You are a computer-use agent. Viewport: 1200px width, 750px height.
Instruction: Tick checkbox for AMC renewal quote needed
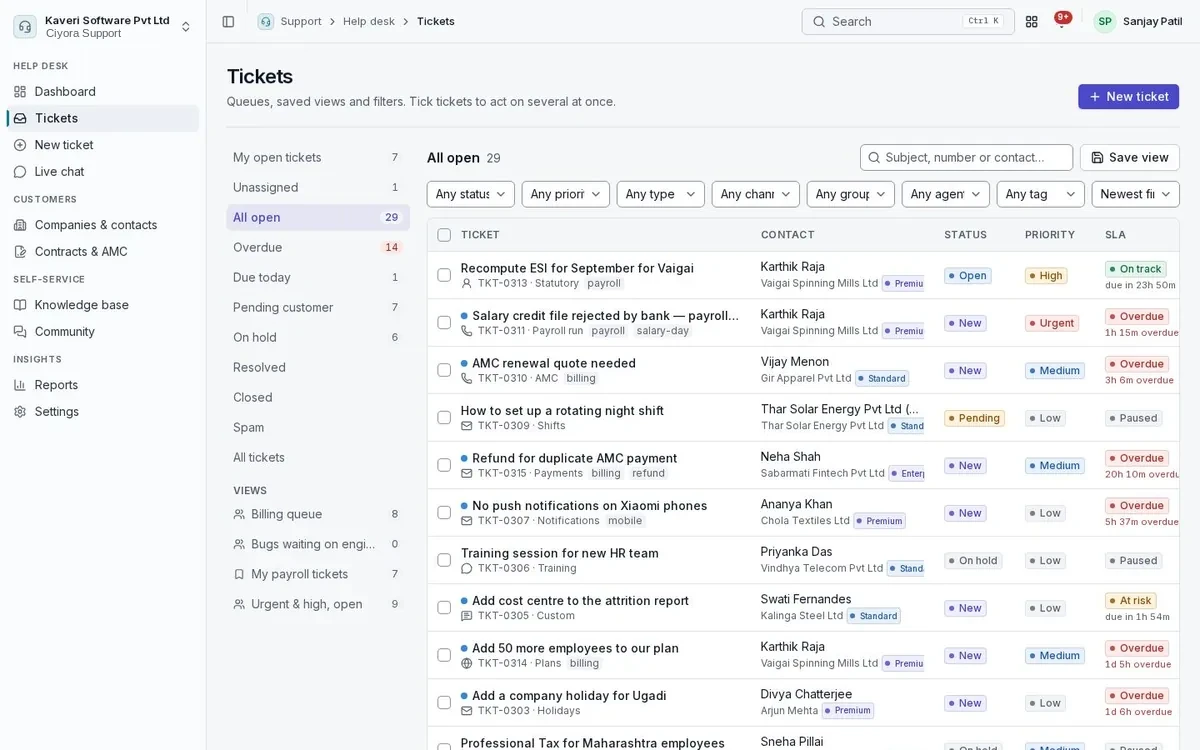coord(444,370)
